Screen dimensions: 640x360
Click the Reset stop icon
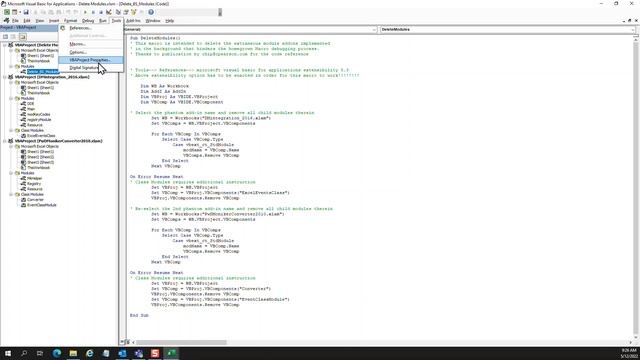(x=101, y=12)
